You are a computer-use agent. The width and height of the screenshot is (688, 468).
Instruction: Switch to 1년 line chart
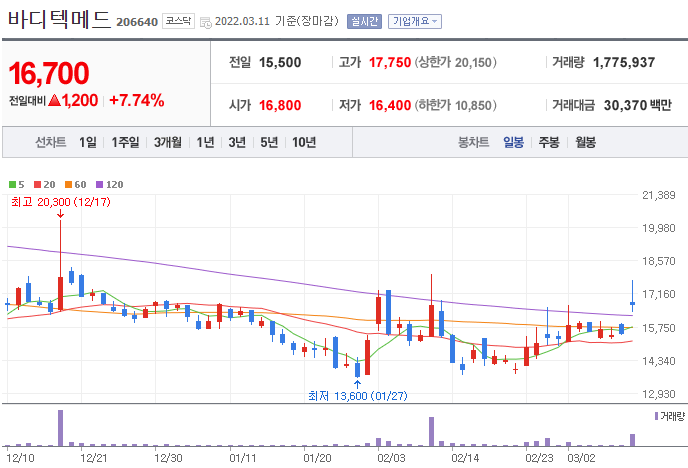[x=205, y=142]
